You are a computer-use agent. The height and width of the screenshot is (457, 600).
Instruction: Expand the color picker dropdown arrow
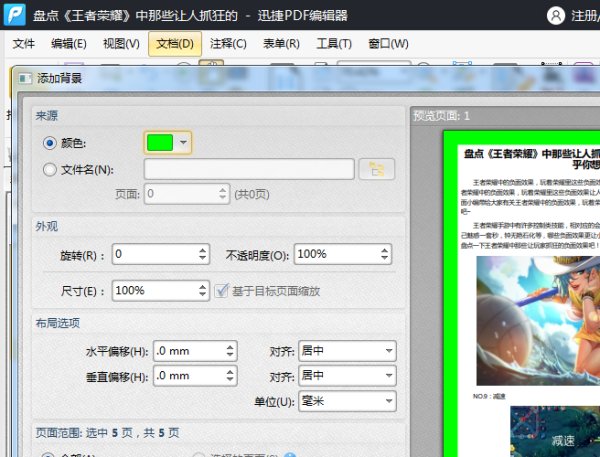pyautogui.click(x=183, y=142)
